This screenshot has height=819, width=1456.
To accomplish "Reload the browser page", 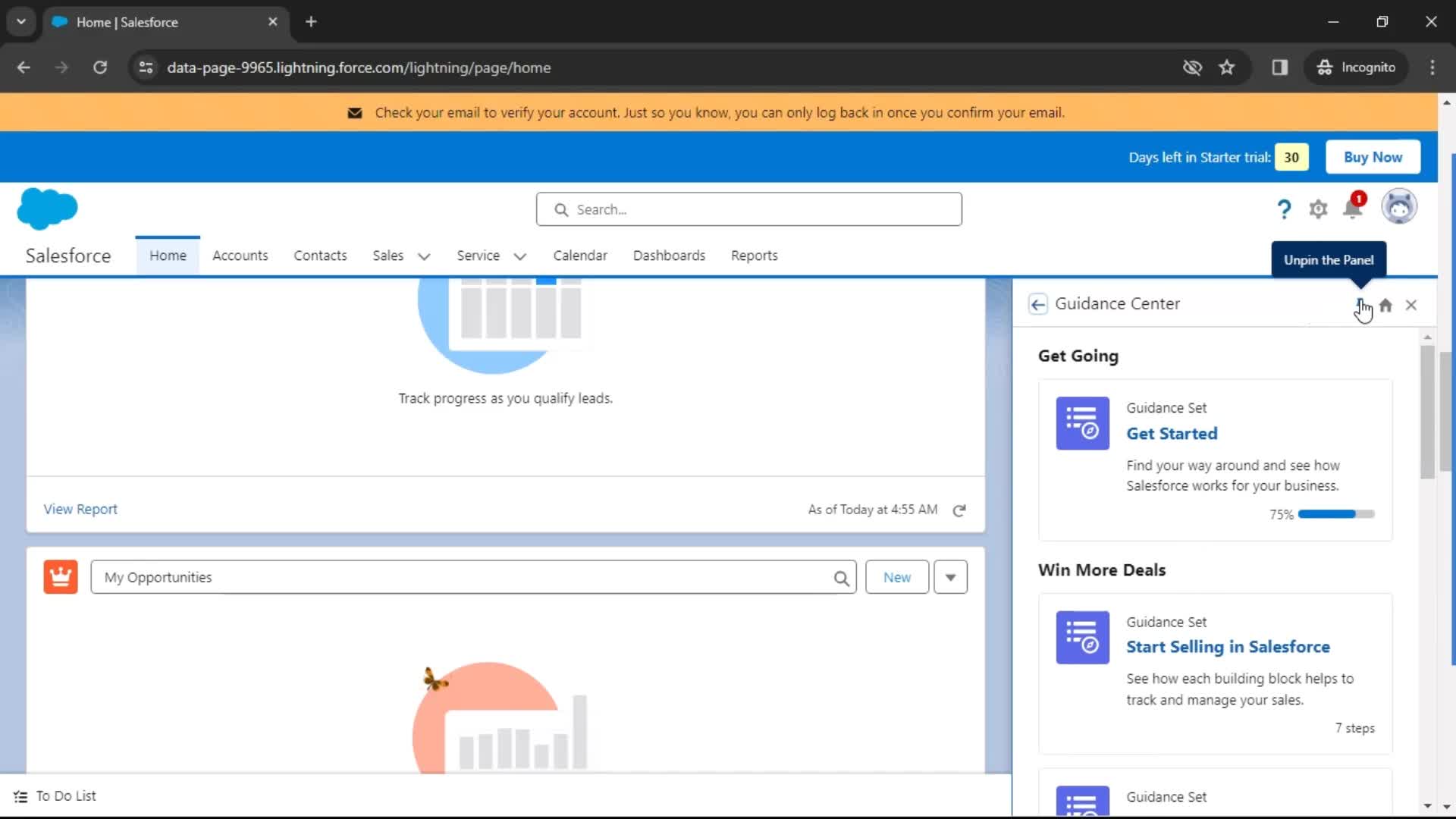I will click(100, 67).
